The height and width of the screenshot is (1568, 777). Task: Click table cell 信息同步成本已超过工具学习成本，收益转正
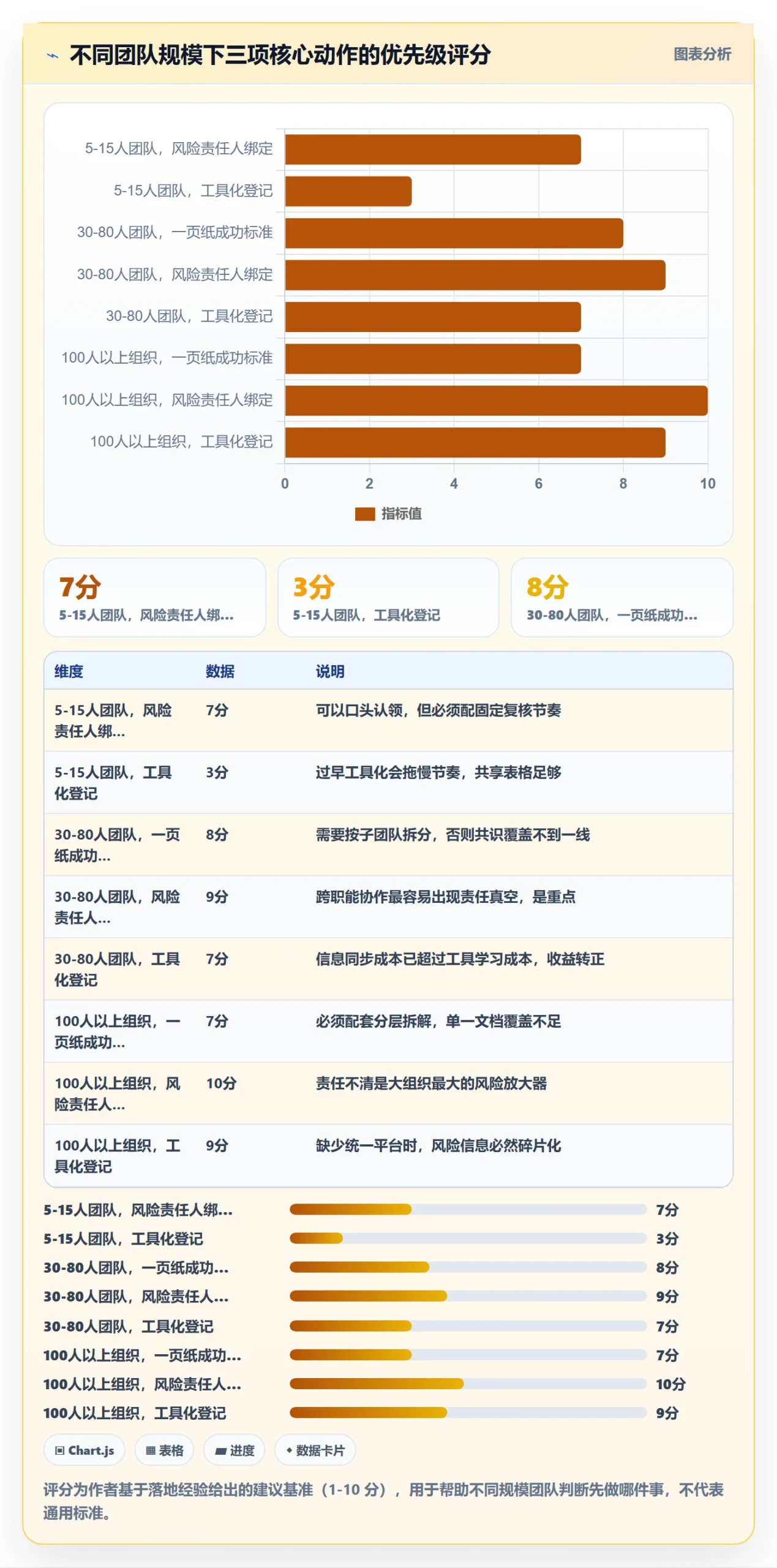(460, 959)
